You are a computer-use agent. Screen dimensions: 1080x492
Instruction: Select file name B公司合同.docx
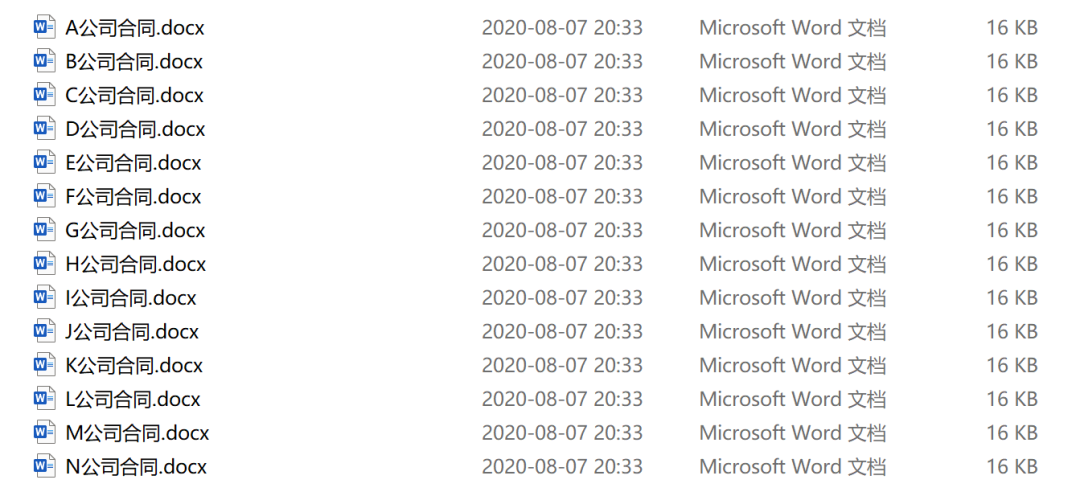(134, 61)
